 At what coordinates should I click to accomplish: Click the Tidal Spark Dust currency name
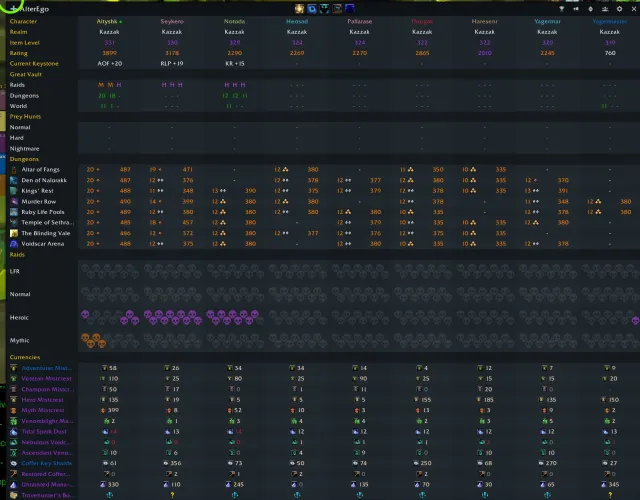point(44,431)
